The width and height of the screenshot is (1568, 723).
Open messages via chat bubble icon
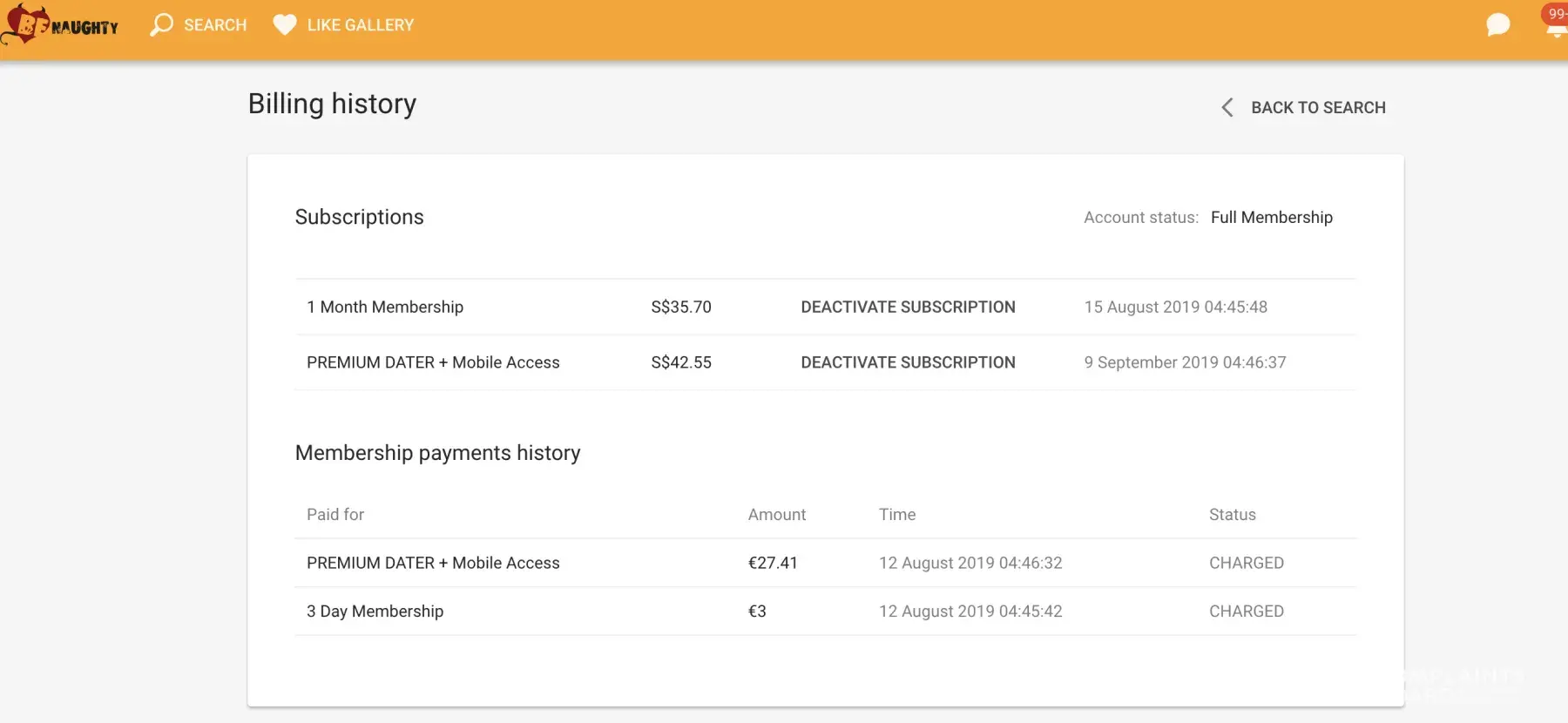(x=1497, y=25)
